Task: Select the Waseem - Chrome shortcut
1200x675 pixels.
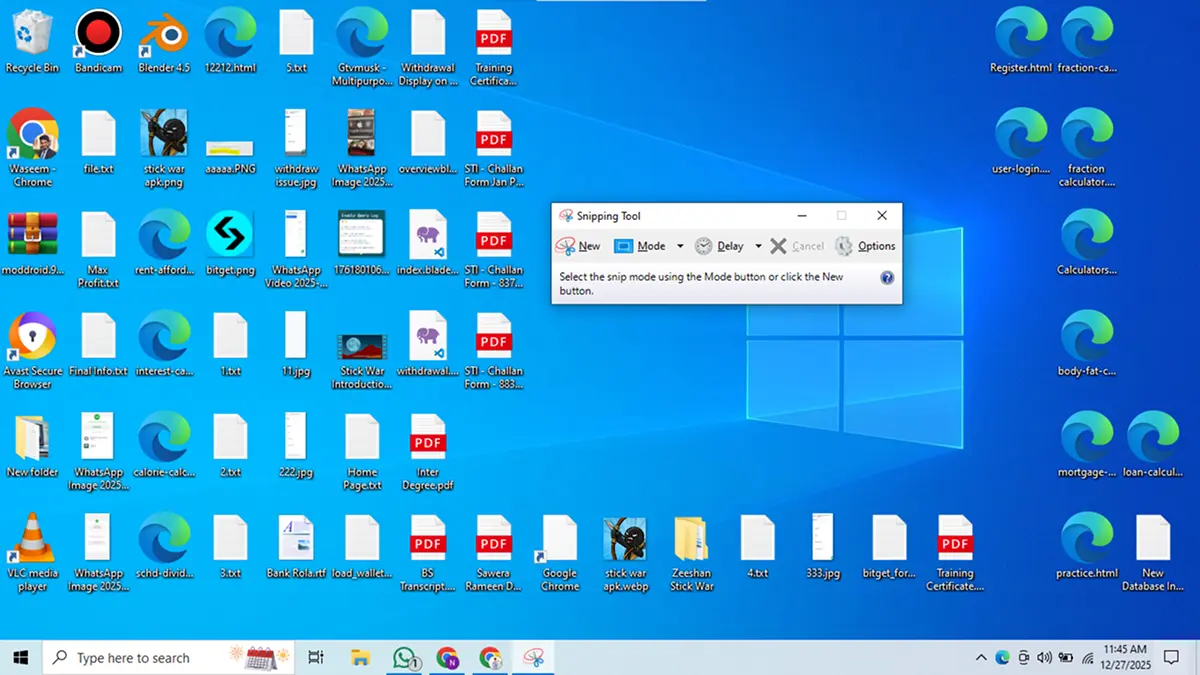Action: 32,148
